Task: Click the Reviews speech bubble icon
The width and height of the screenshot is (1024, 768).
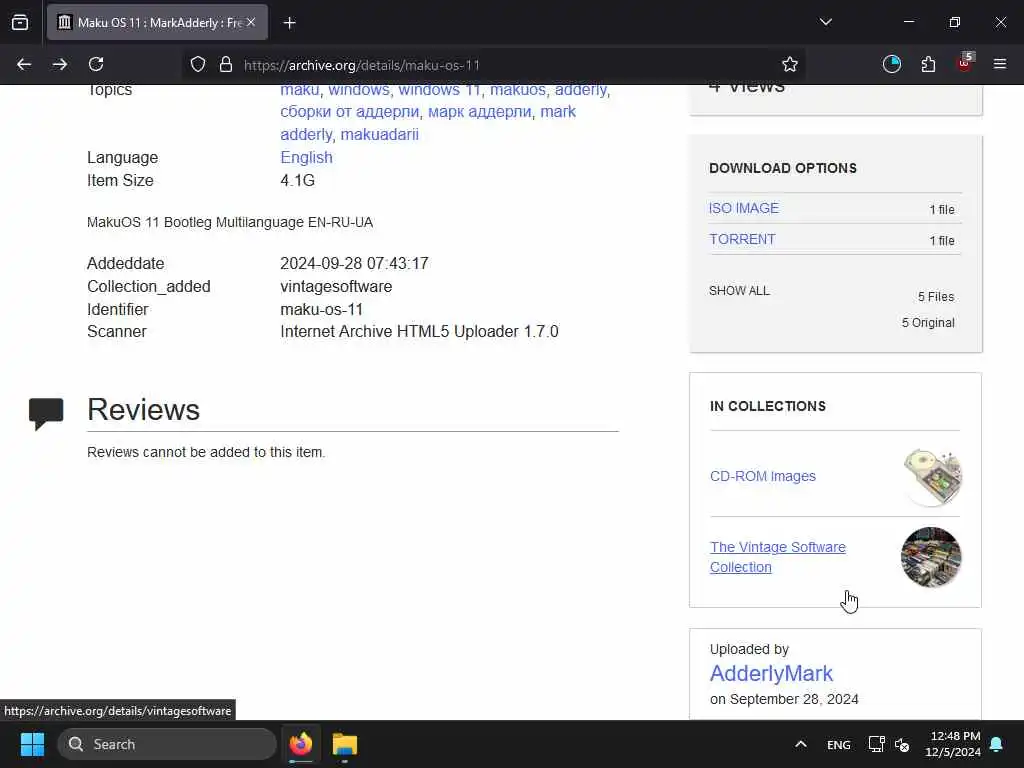Action: coord(46,413)
